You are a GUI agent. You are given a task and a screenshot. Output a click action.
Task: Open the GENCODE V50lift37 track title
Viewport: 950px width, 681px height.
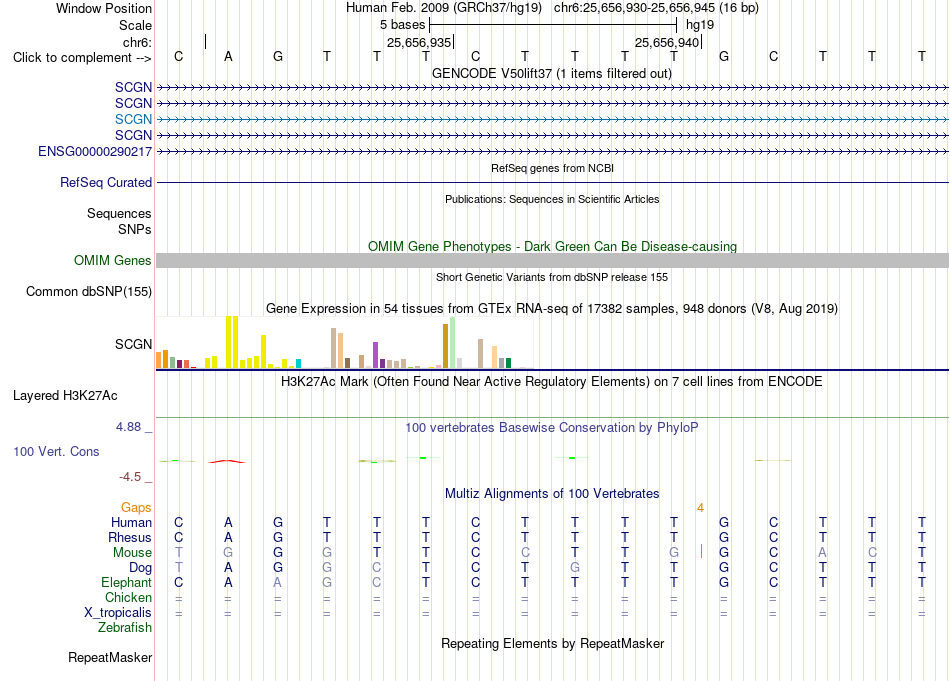552,73
